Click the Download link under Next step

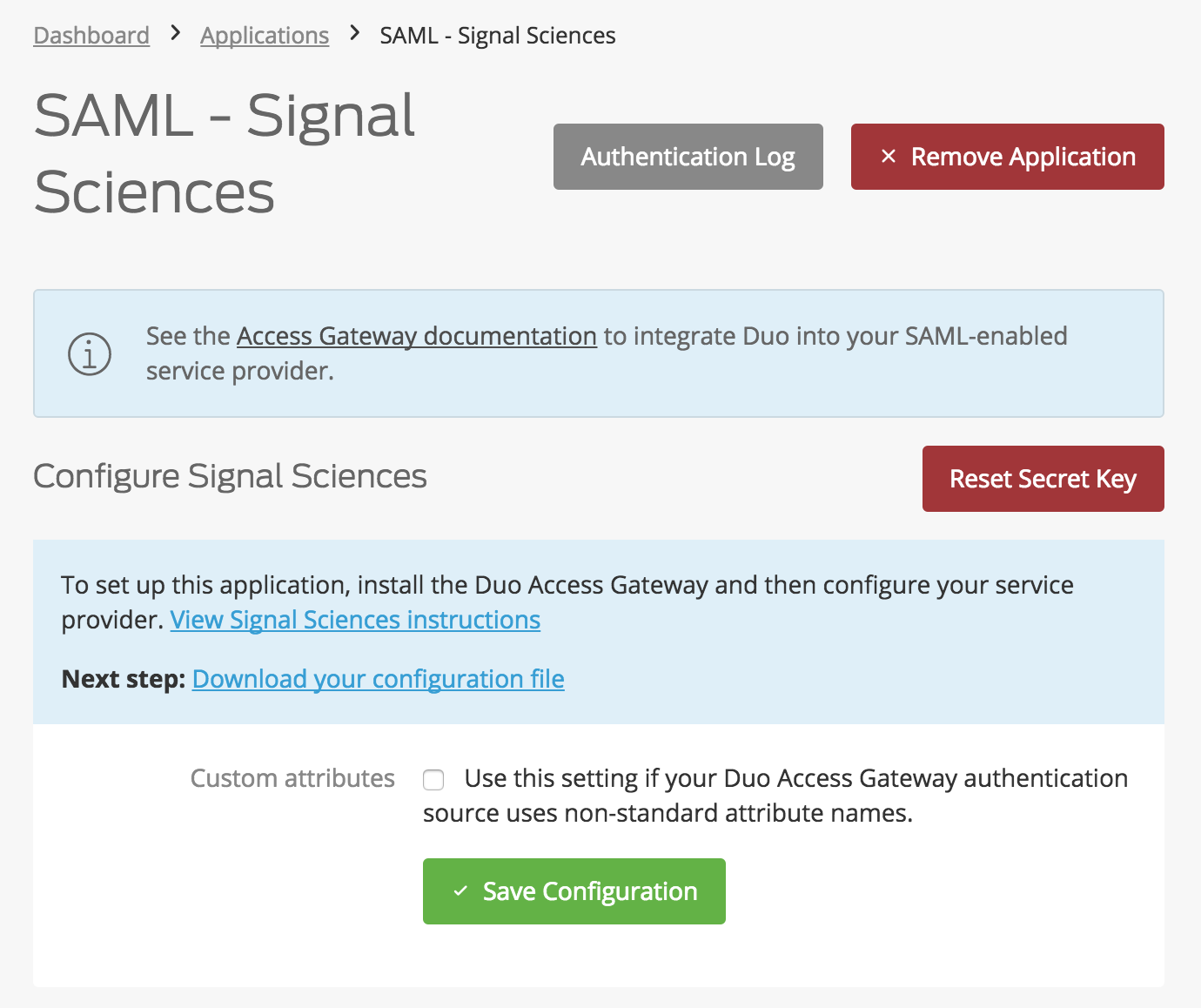(x=378, y=678)
